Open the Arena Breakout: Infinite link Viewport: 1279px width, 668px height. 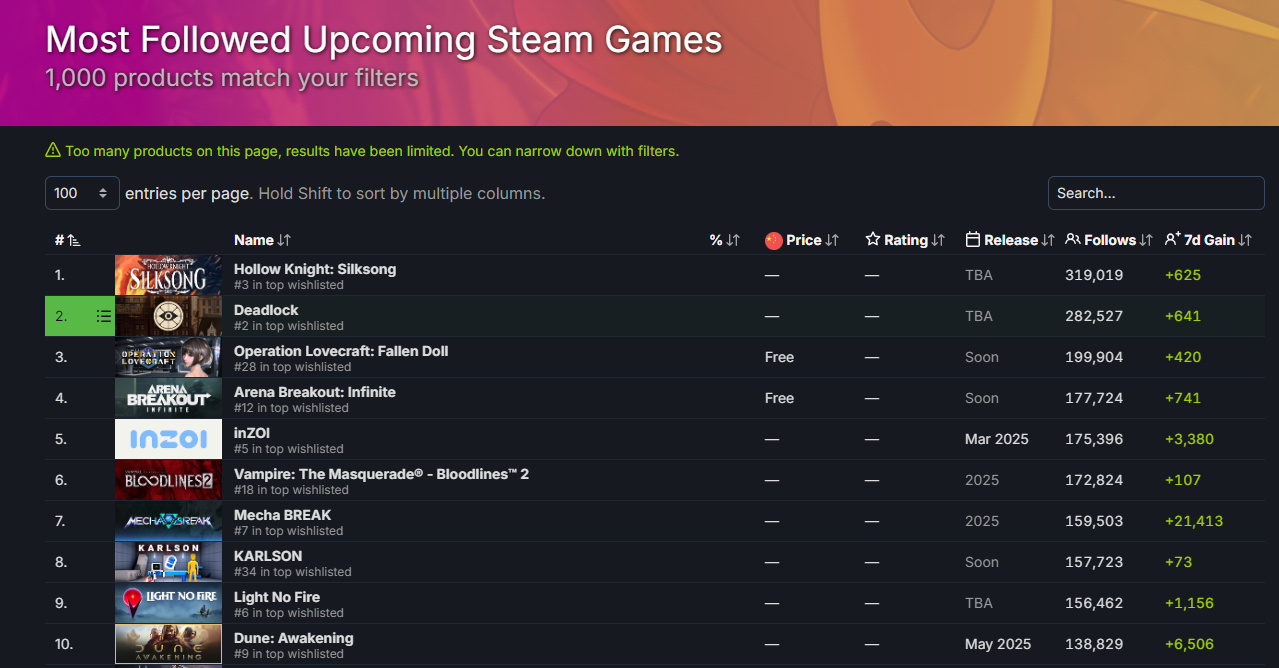(315, 392)
